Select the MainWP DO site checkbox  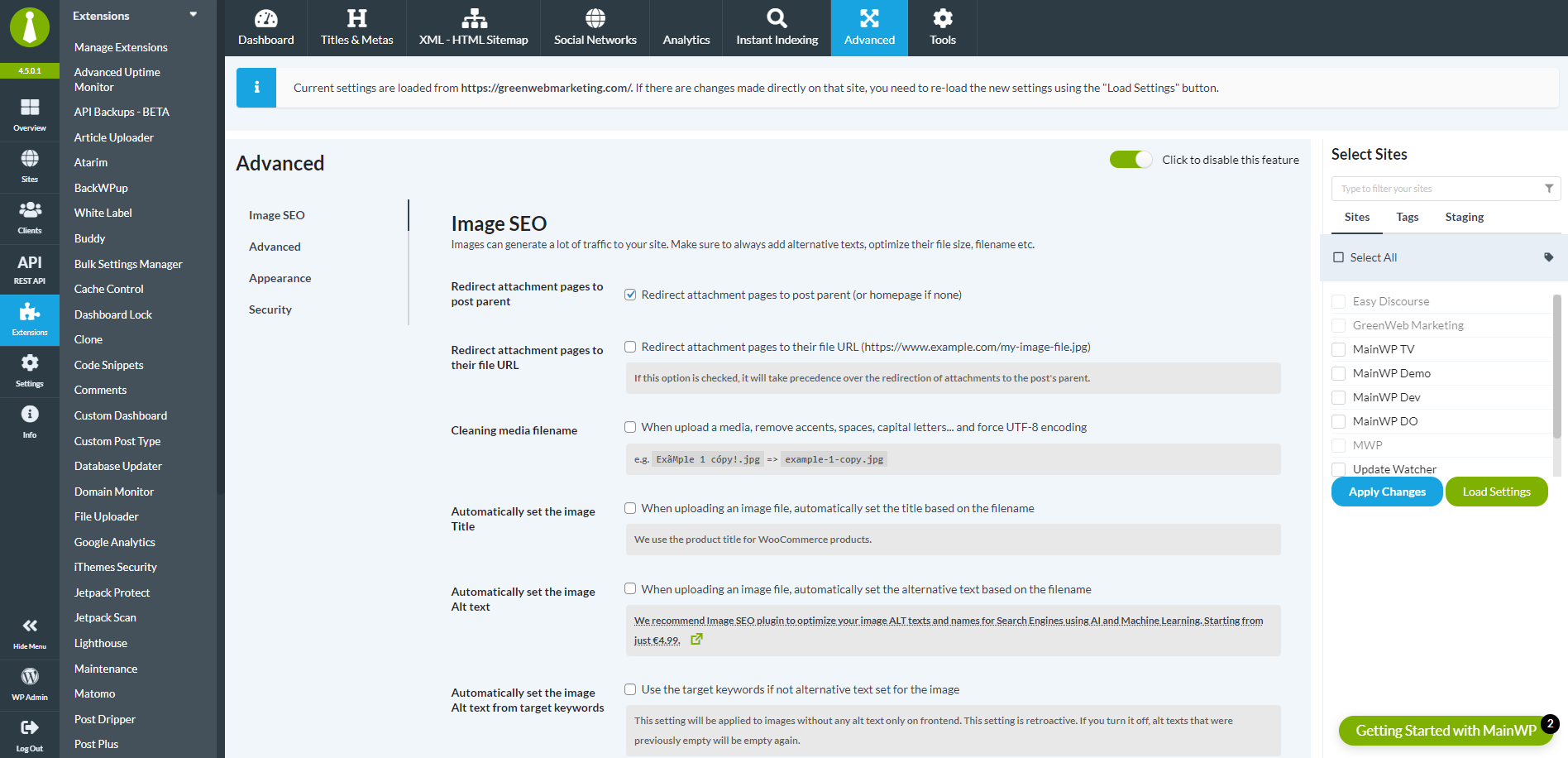1339,421
